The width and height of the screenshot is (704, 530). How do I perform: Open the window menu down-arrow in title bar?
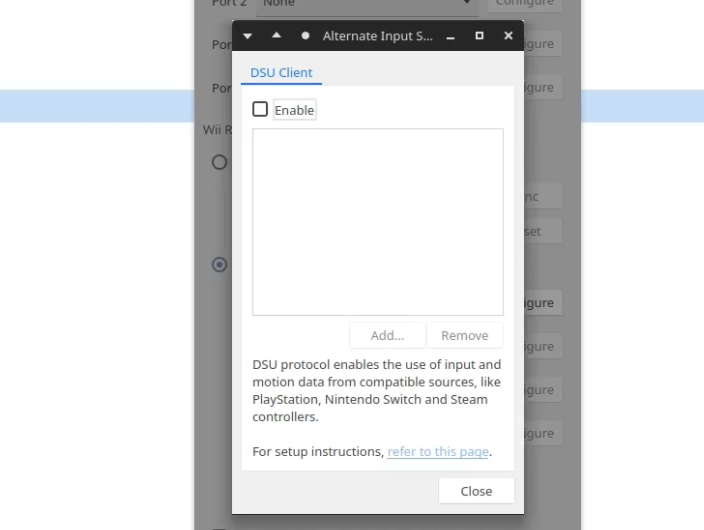(248, 36)
